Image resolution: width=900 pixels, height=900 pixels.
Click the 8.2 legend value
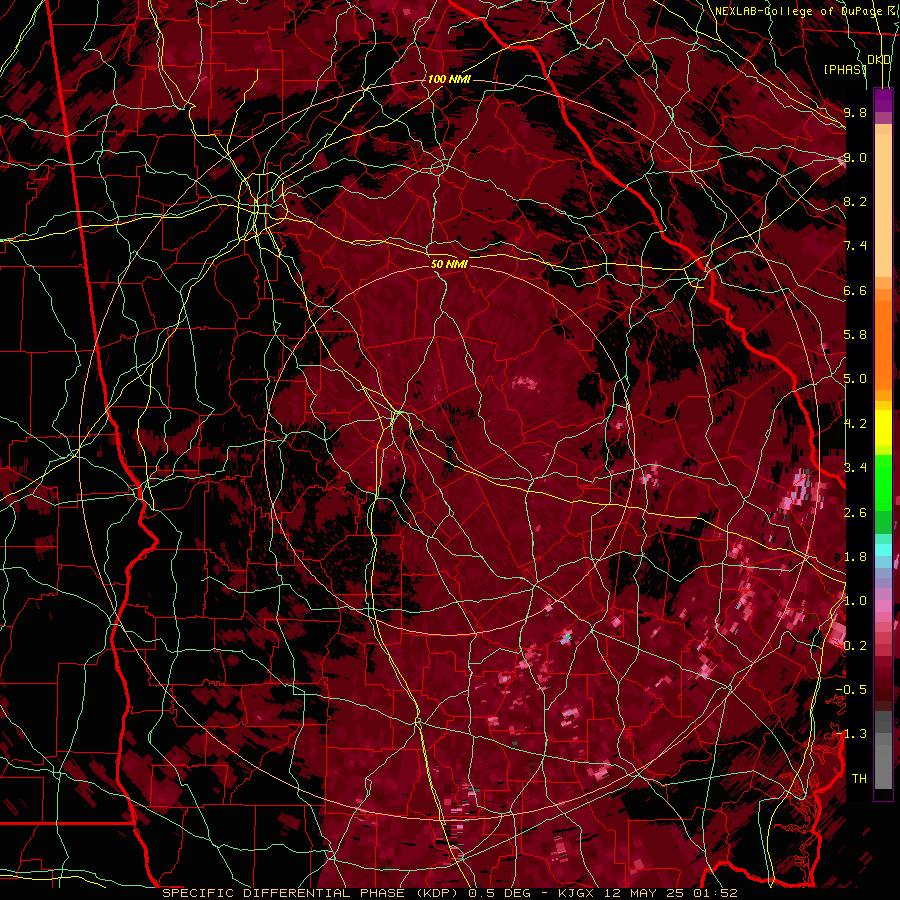[x=855, y=201]
